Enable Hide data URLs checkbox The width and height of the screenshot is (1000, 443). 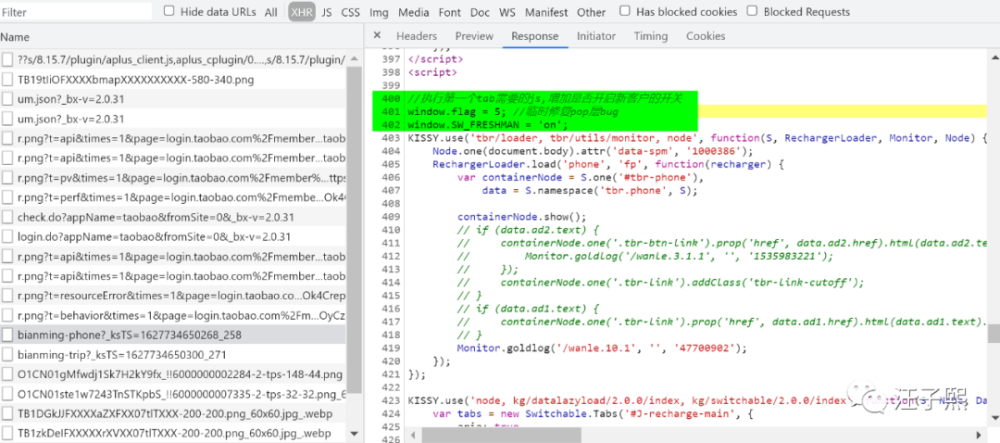tap(169, 11)
